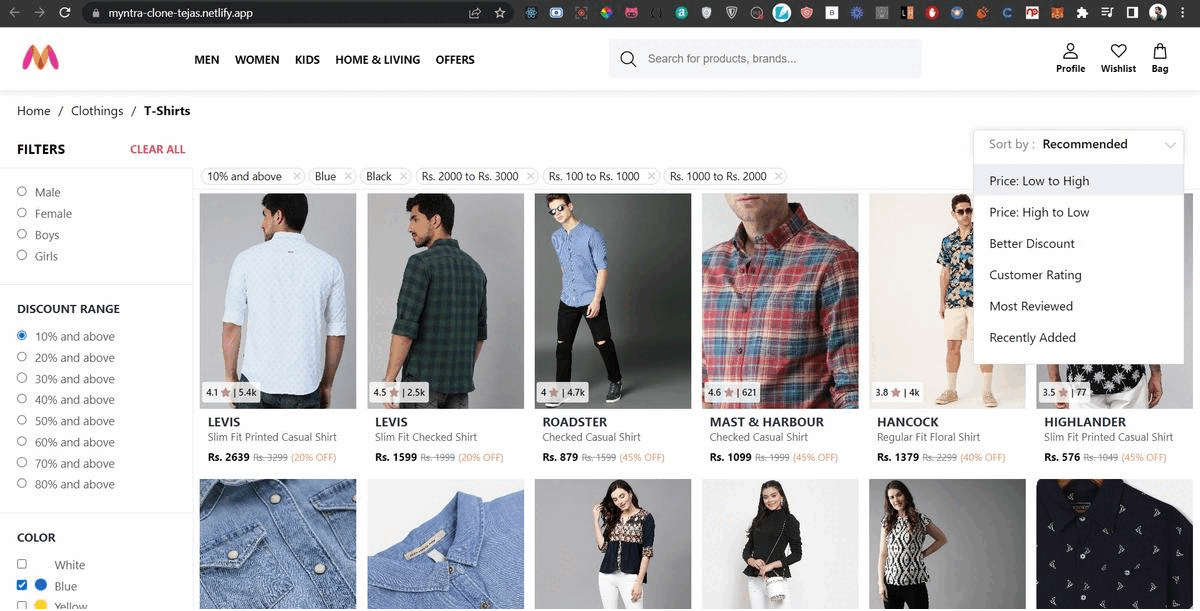
Task: Bookmark this page with star icon
Action: coord(500,13)
